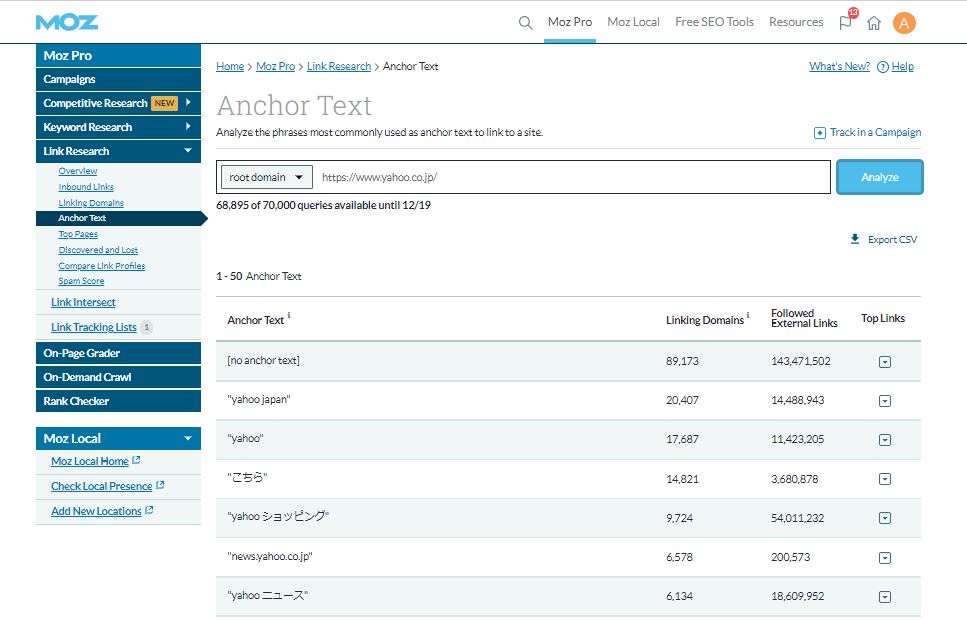The width and height of the screenshot is (967, 620).
Task: Open Resources menu
Action: (796, 22)
